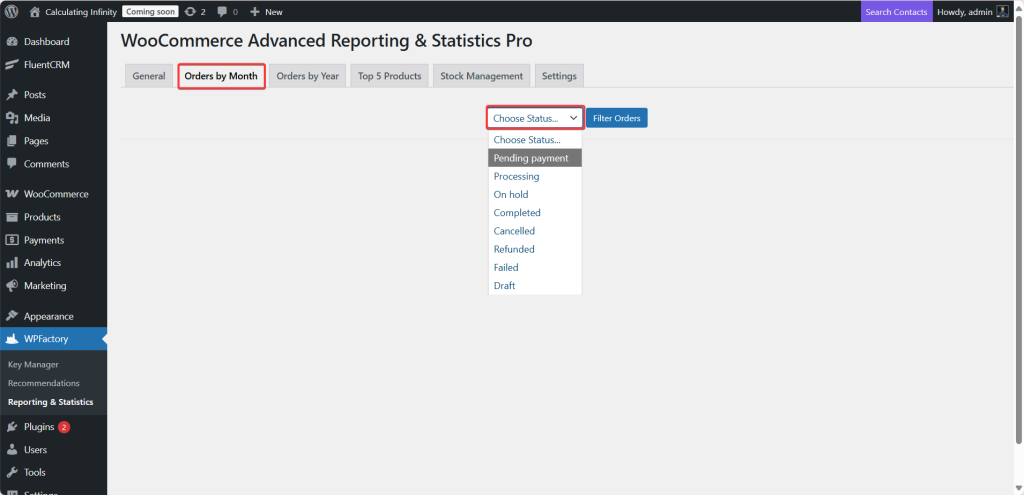Open the Analytics menu item
The image size is (1024, 495).
click(54, 263)
